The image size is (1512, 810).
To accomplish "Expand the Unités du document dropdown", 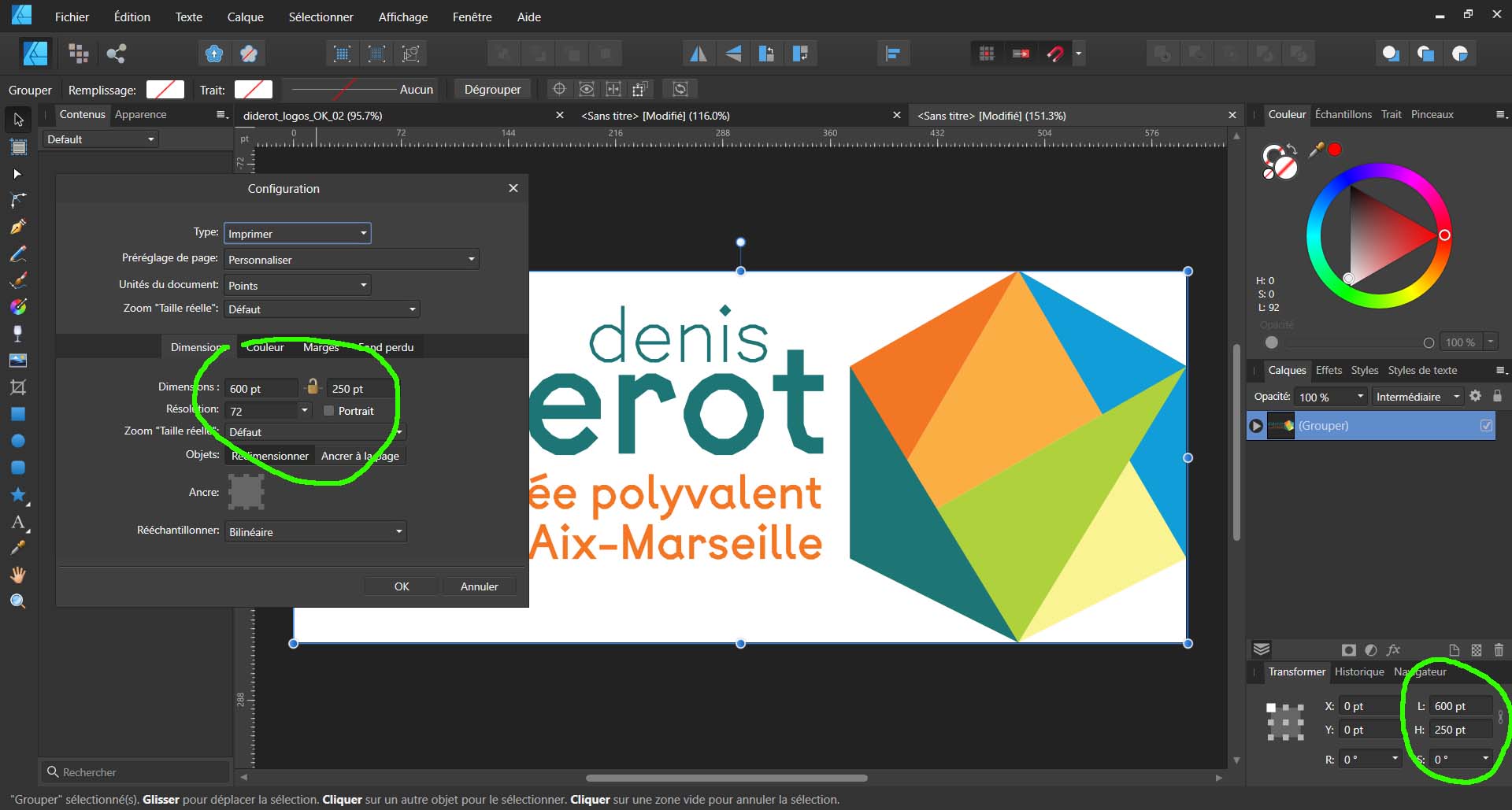I will [x=297, y=286].
